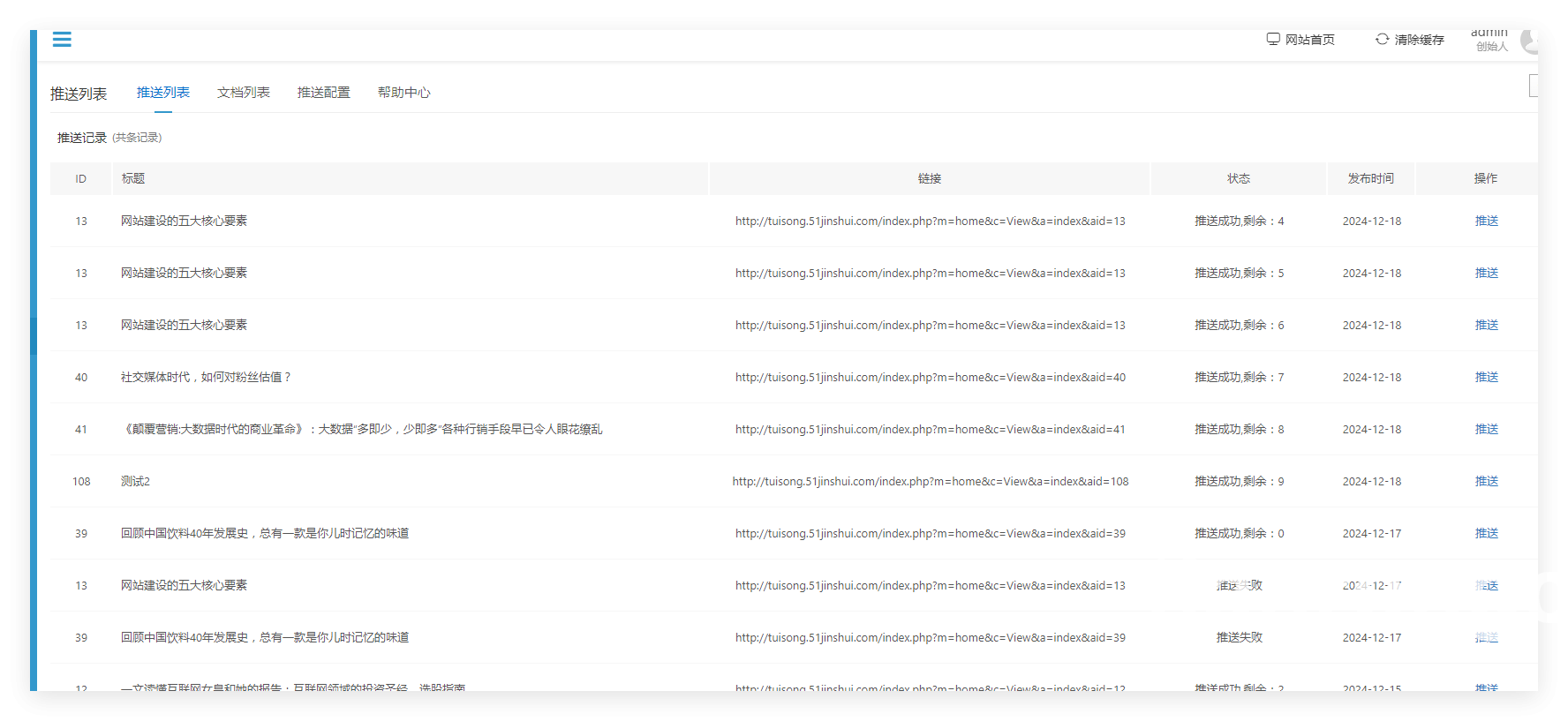Select the title 社交媒体时代，如何对粉丝估值？
The image size is (1568, 721).
(207, 377)
